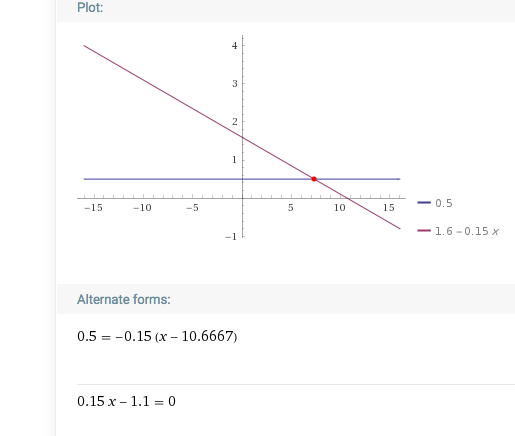Click x-axis label −5 on plot
515x436 pixels.
192,208
